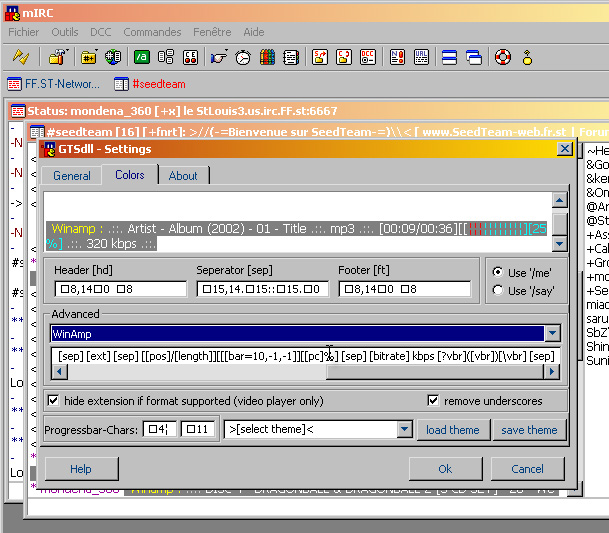Click the format string scroll left arrow
The image size is (609, 533).
(59, 372)
